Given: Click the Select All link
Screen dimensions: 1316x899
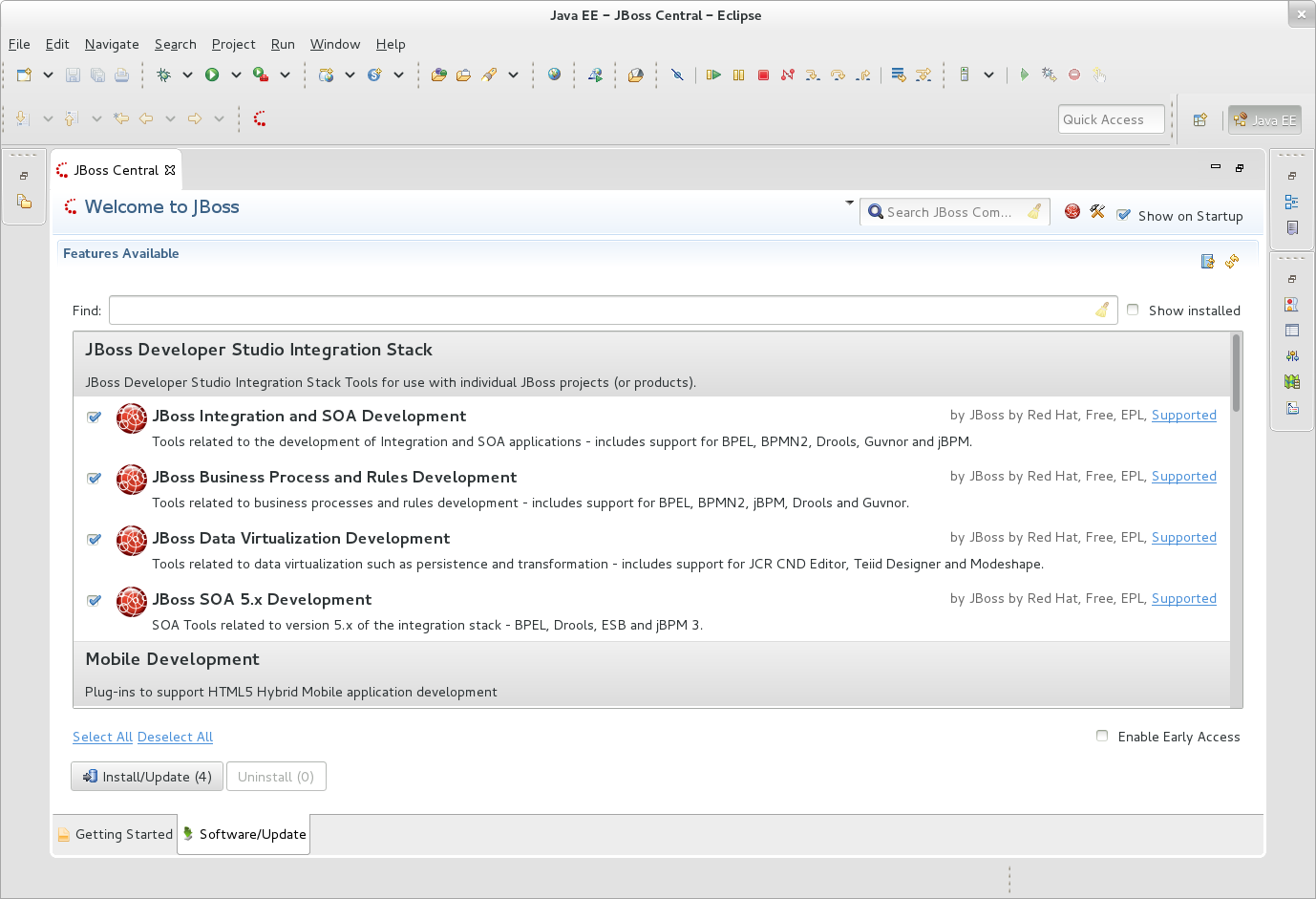Looking at the screenshot, I should (x=102, y=737).
